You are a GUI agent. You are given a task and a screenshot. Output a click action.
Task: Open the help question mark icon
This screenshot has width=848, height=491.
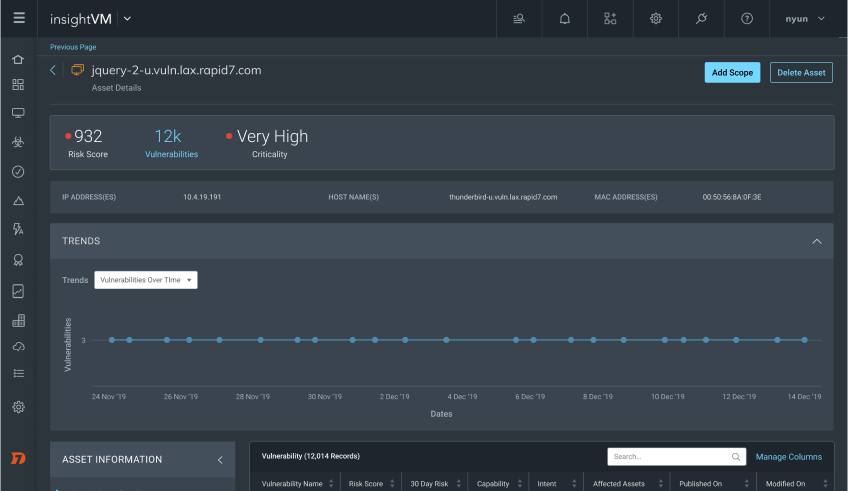click(x=747, y=19)
